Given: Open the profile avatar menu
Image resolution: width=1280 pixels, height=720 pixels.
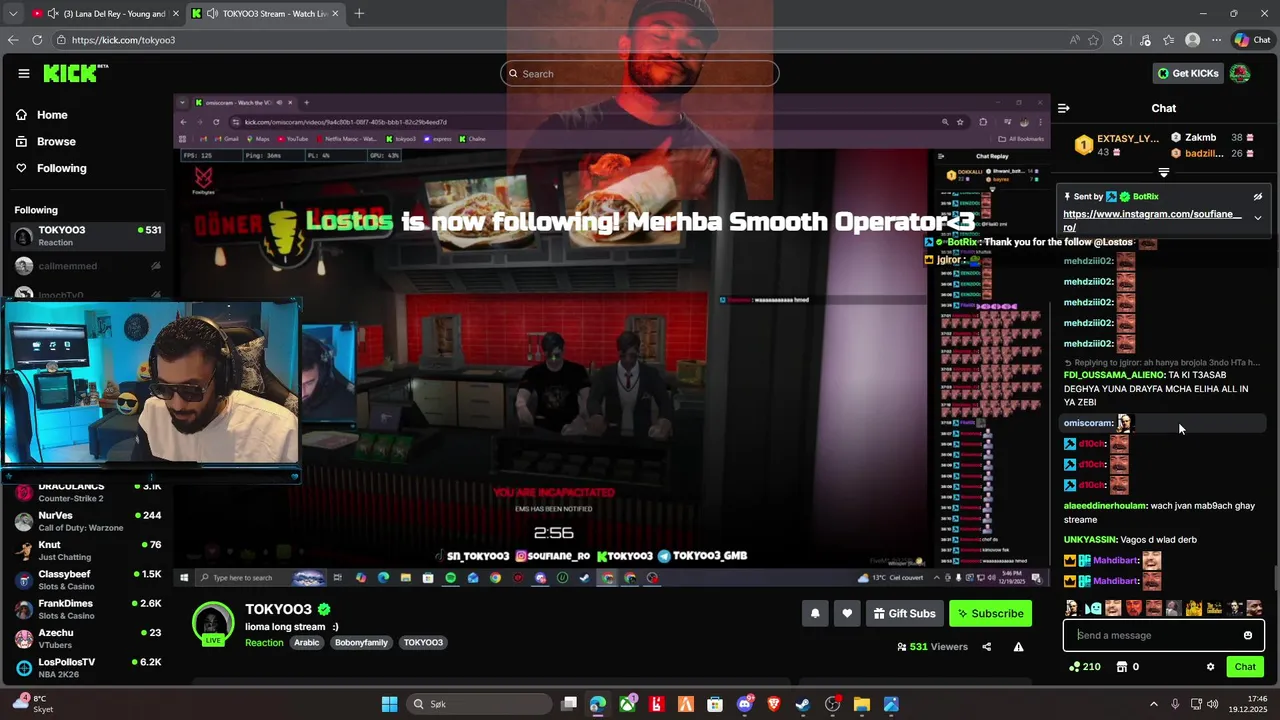Looking at the screenshot, I should pyautogui.click(x=1240, y=73).
